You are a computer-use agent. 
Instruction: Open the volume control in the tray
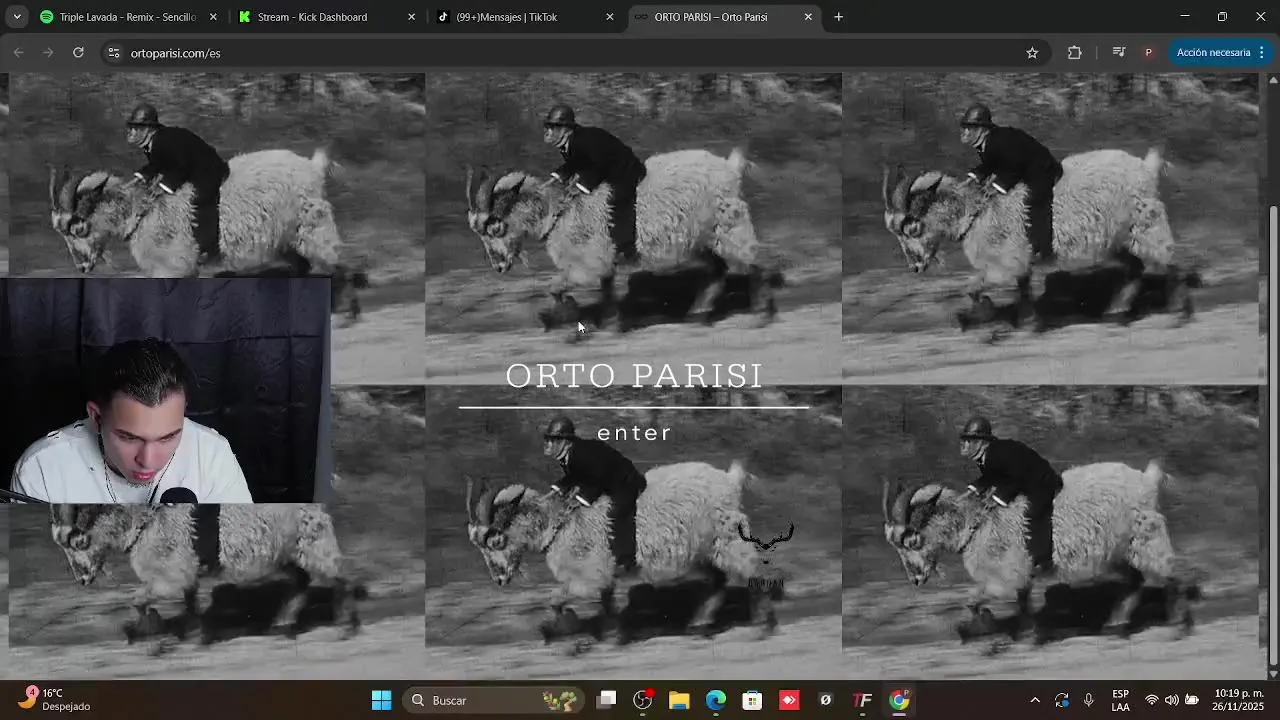tap(1172, 700)
